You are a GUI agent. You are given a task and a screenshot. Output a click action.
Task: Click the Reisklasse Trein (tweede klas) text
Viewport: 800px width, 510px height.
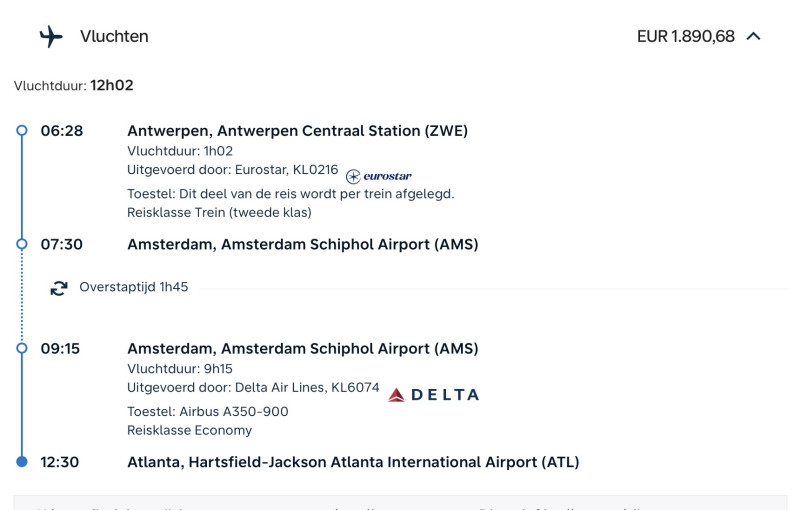click(219, 212)
